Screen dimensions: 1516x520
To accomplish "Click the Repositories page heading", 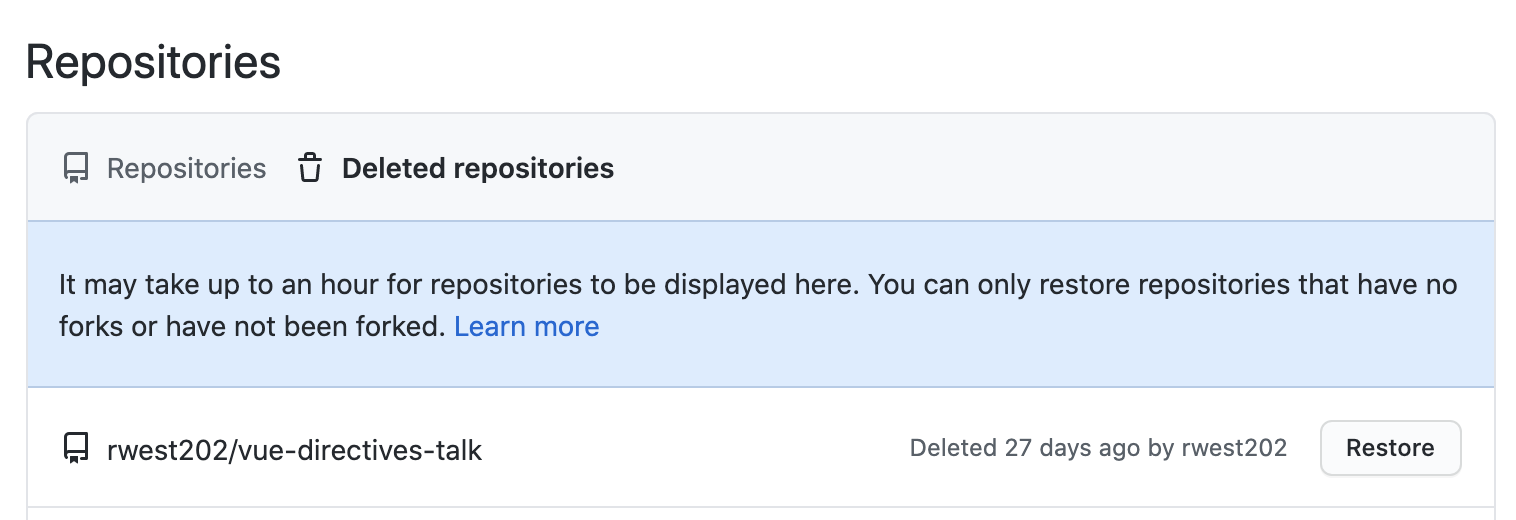I will pos(153,62).
